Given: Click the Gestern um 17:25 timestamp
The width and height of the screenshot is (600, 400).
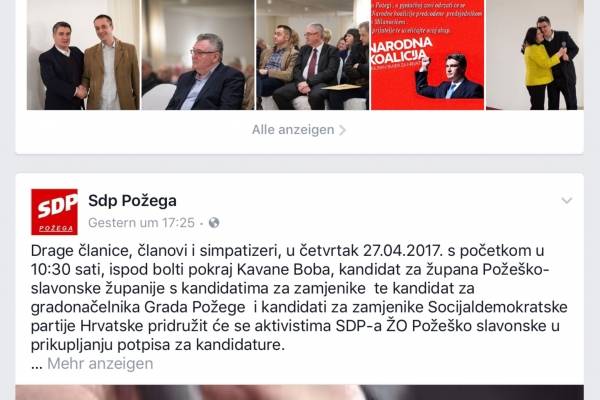Looking at the screenshot, I should [142, 222].
